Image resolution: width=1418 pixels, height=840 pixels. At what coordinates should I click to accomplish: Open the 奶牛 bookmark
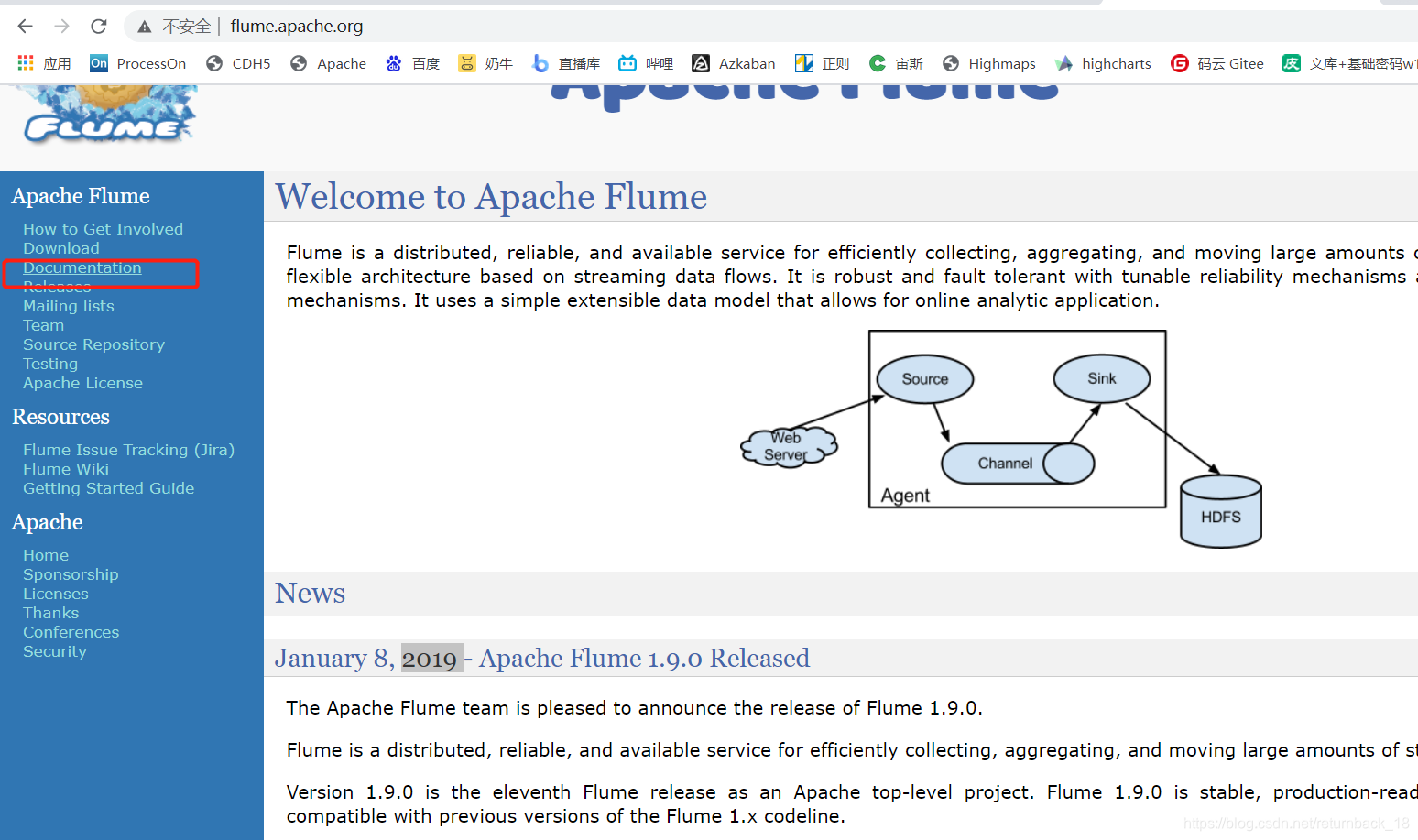pos(485,63)
